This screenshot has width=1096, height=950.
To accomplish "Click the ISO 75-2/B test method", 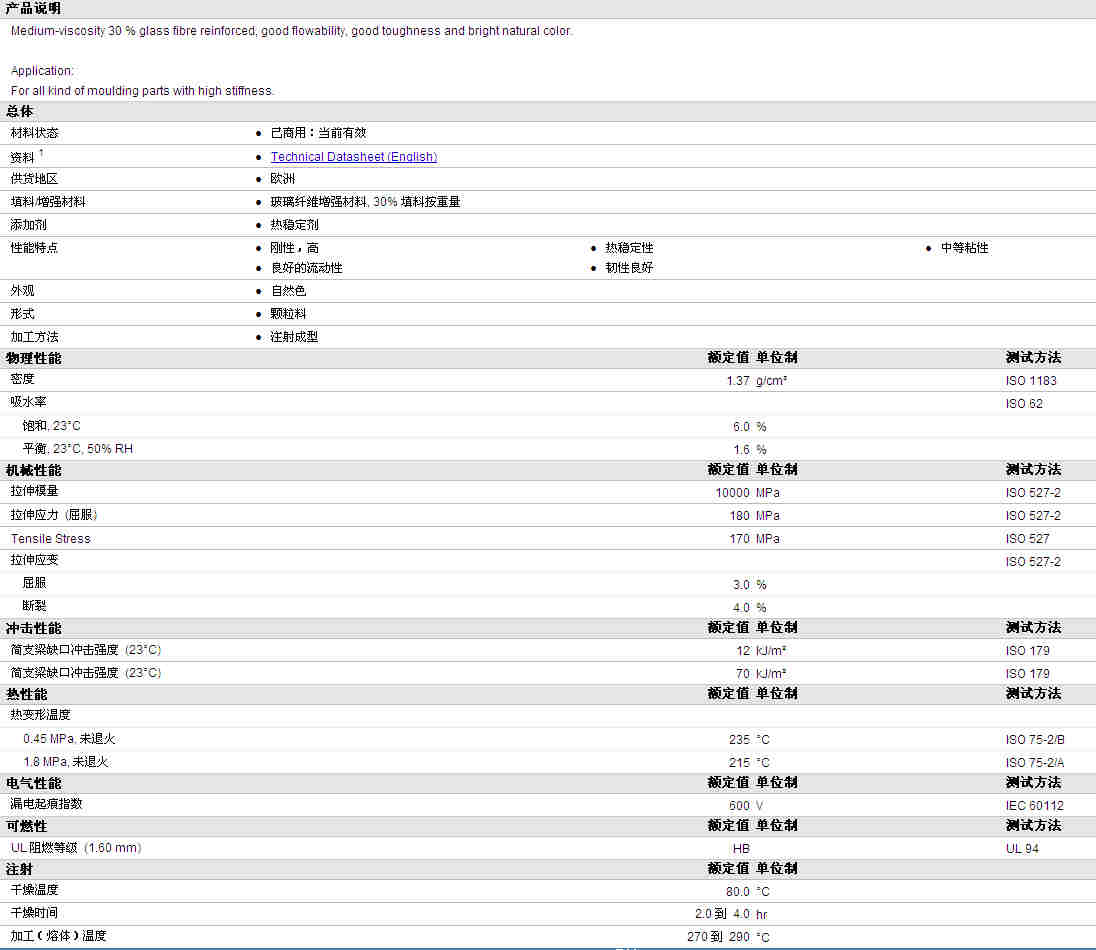I will click(x=1035, y=740).
